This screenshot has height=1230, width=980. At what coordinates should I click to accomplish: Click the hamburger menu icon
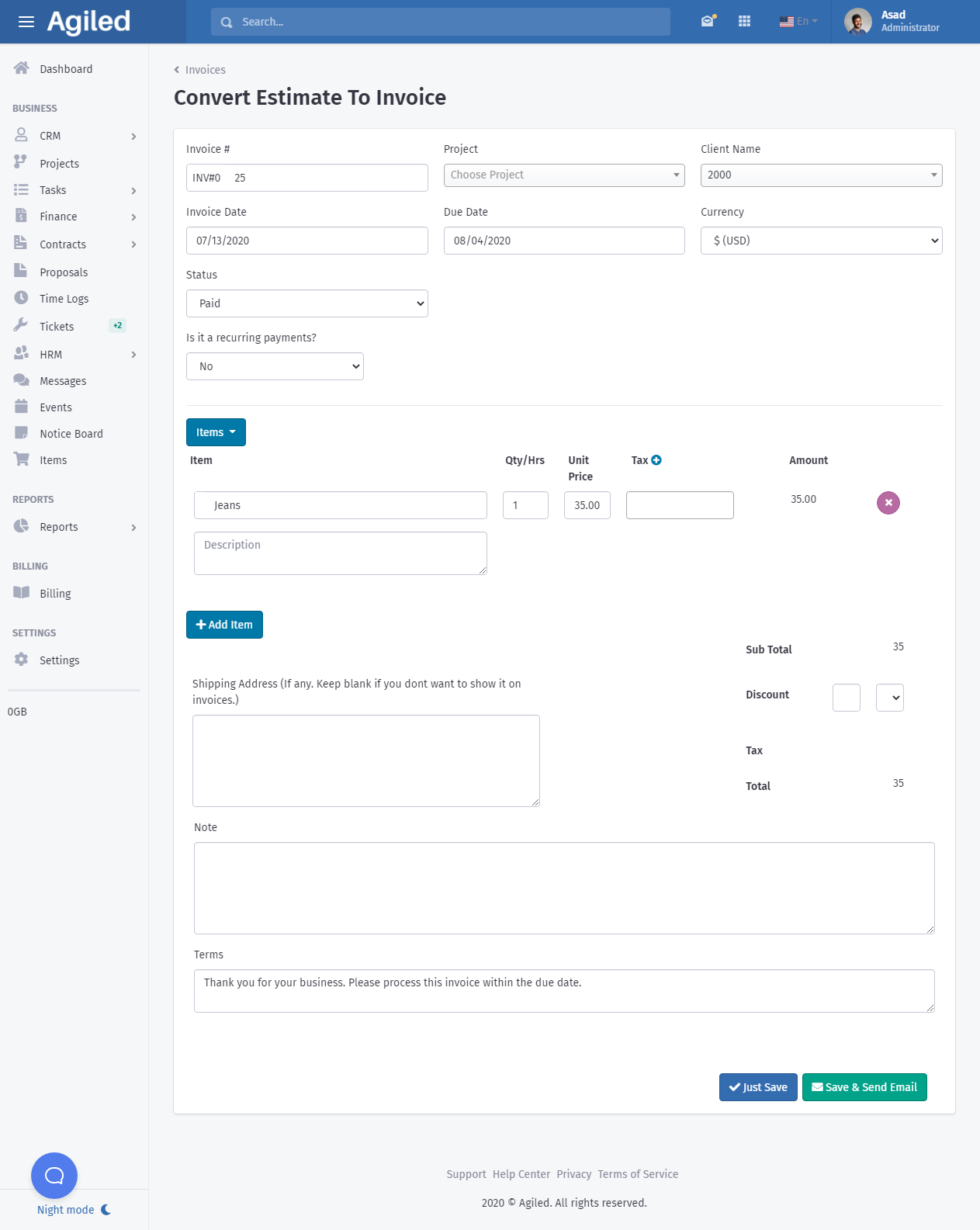(26, 22)
